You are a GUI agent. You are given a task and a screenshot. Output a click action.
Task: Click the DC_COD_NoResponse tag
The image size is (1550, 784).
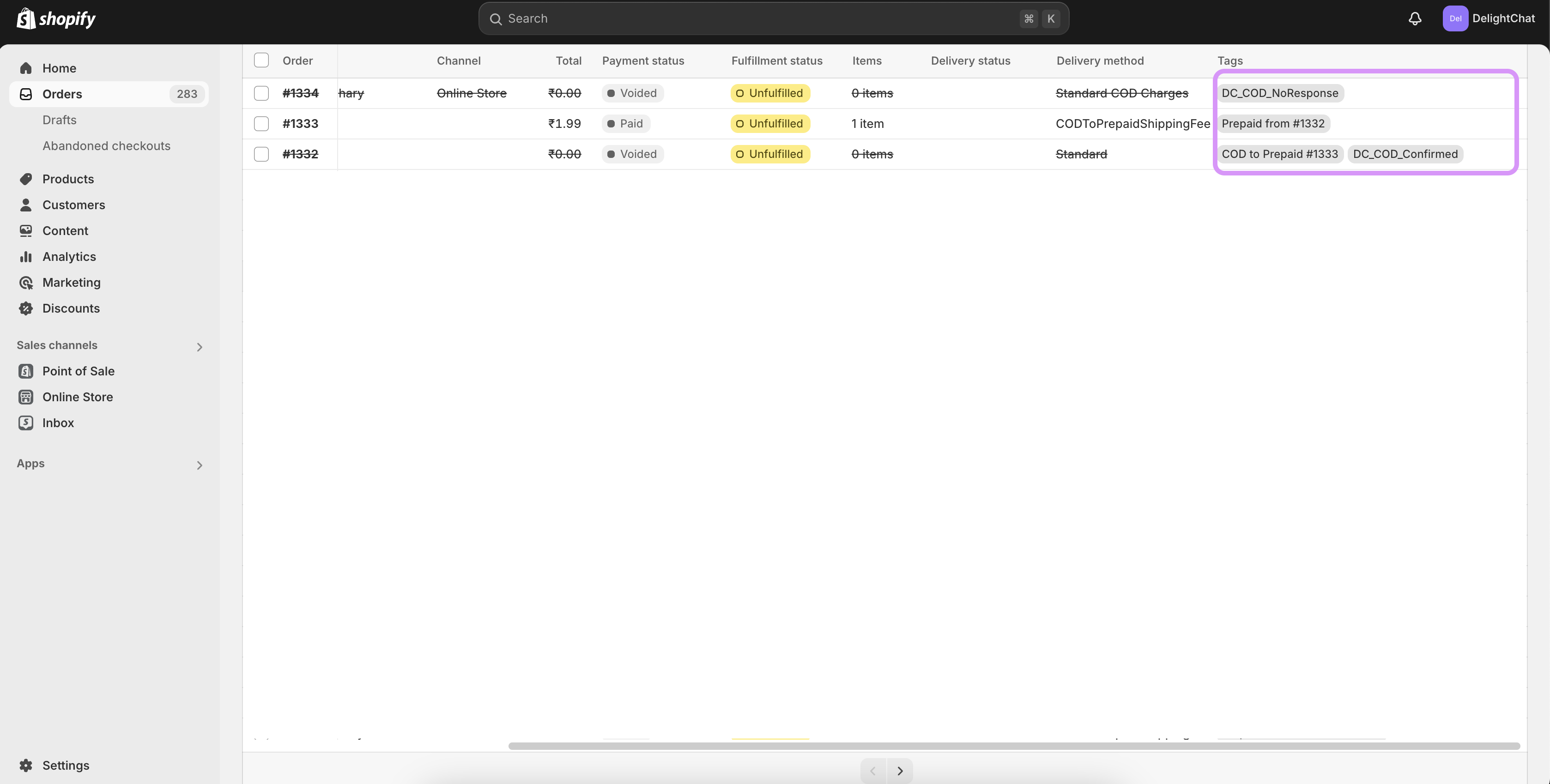tap(1280, 93)
